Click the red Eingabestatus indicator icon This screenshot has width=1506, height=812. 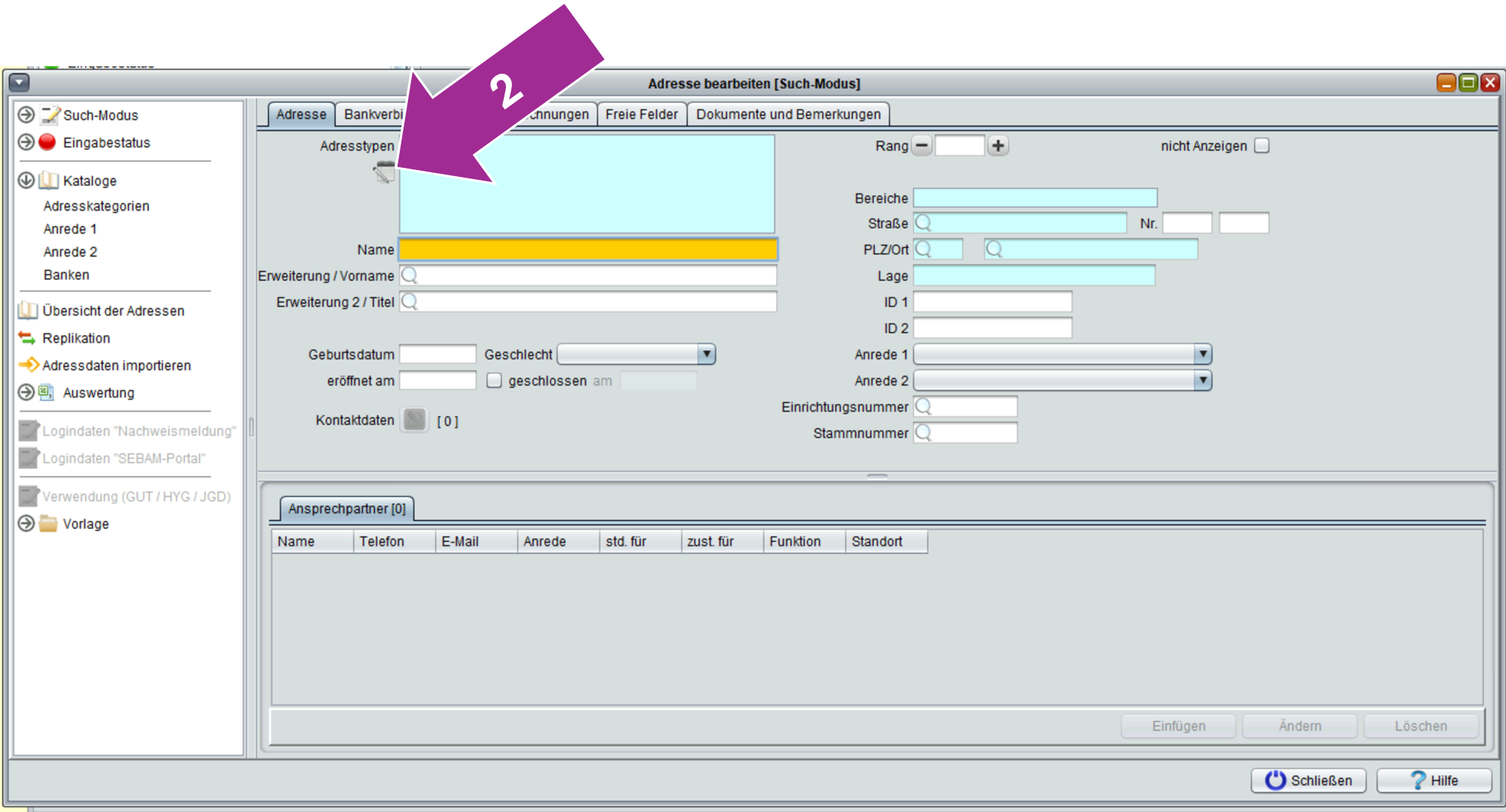pyautogui.click(x=47, y=142)
